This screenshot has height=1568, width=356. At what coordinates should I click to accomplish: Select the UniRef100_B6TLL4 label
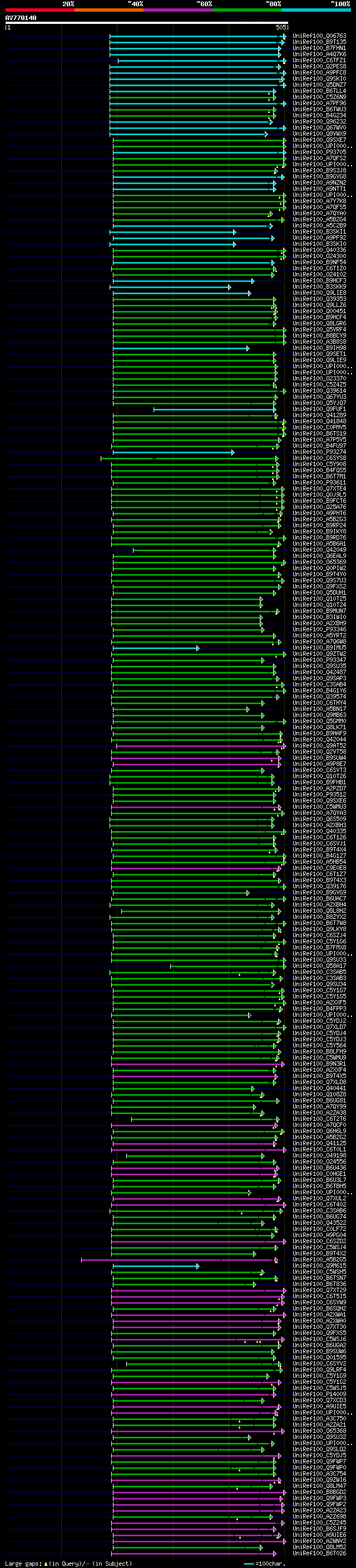point(319,91)
